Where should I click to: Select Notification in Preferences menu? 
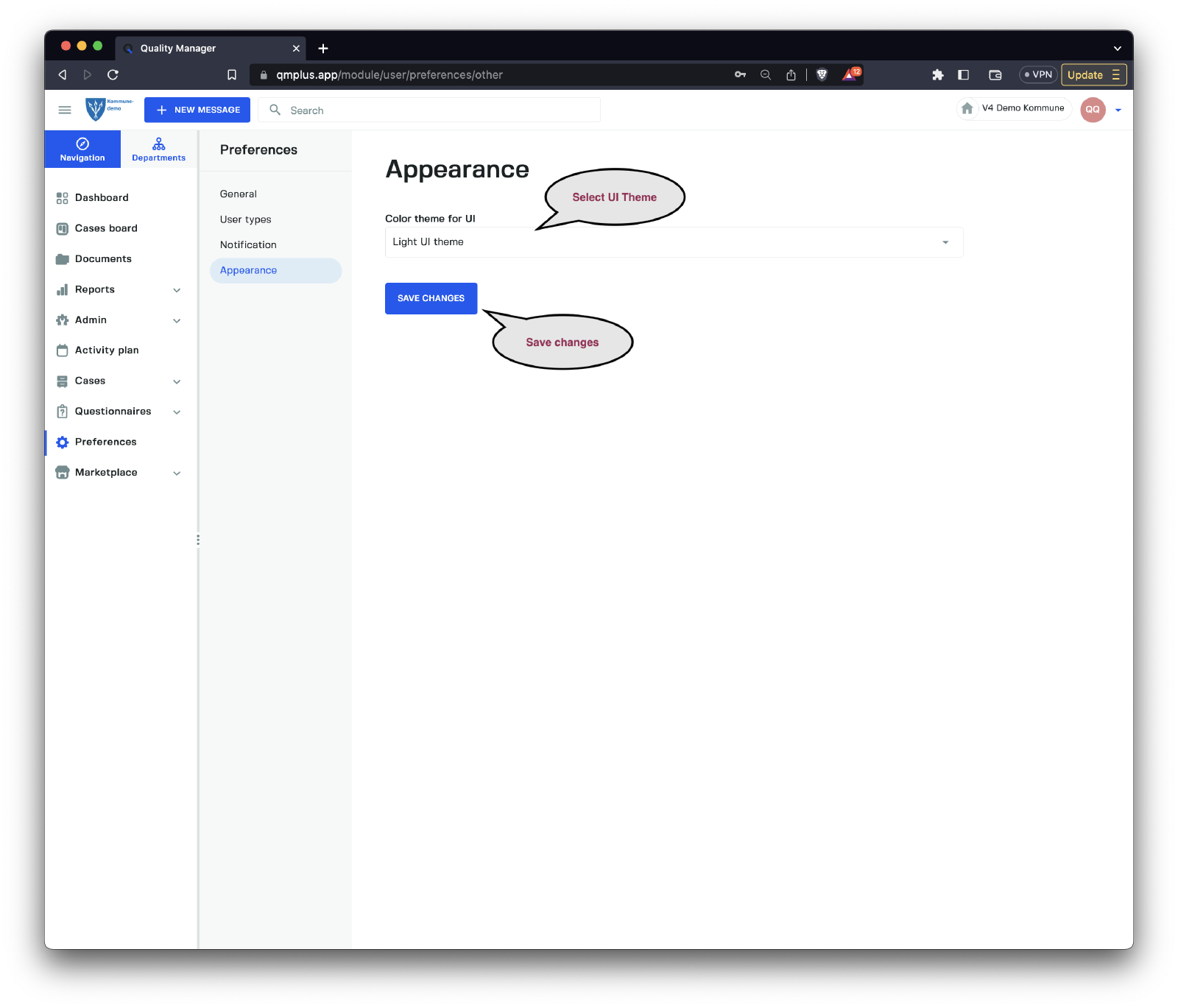click(x=248, y=245)
